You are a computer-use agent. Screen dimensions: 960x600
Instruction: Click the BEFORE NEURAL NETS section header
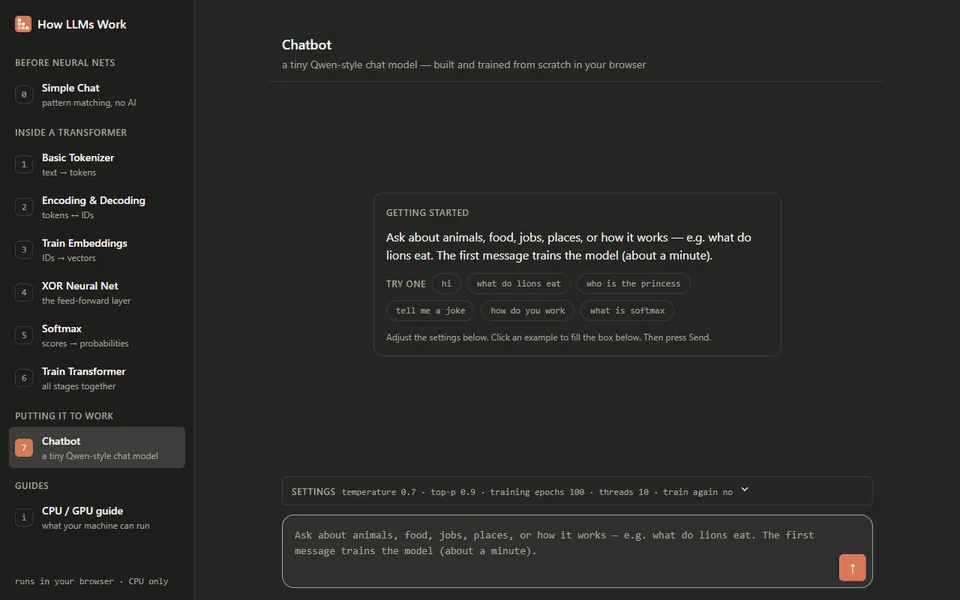tap(65, 62)
